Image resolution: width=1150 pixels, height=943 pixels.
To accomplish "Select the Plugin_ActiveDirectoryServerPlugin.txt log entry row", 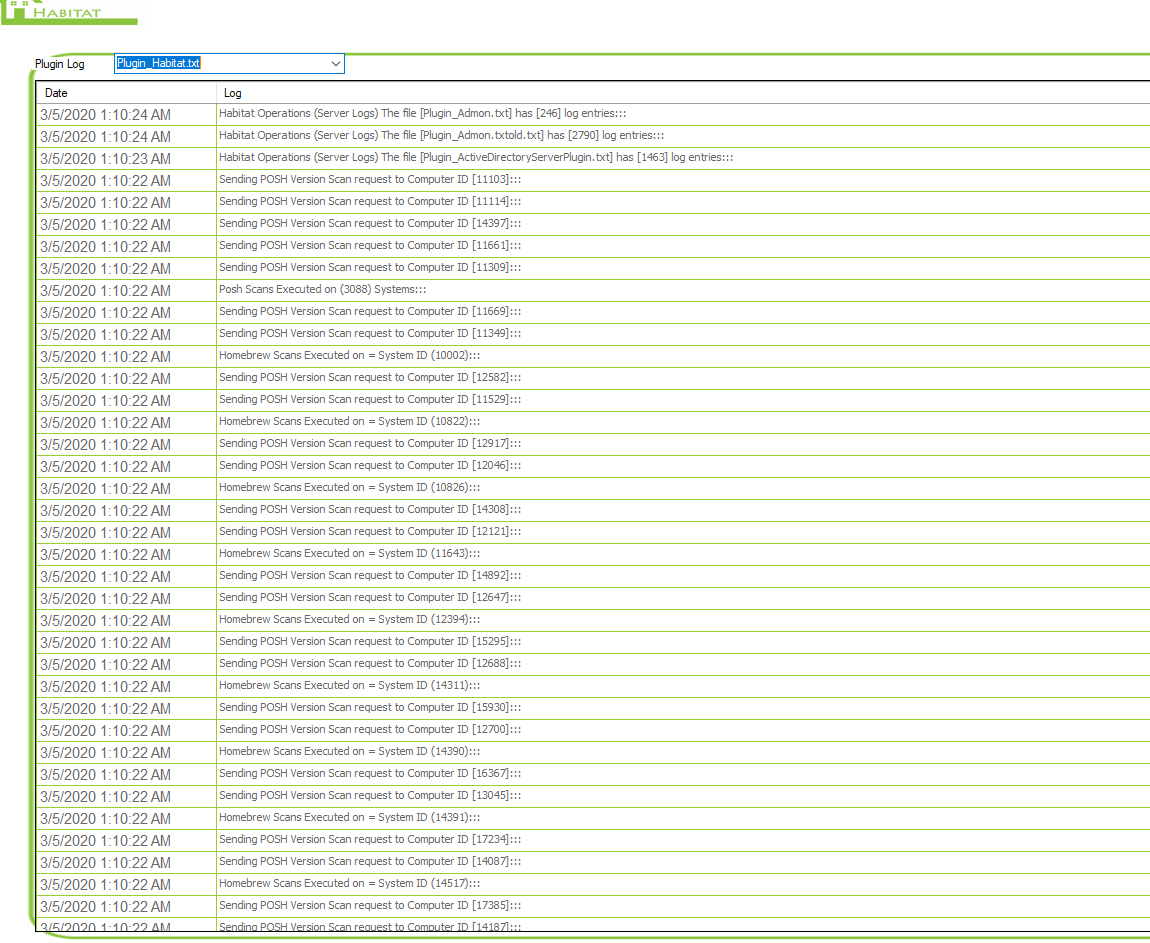I will coord(475,158).
